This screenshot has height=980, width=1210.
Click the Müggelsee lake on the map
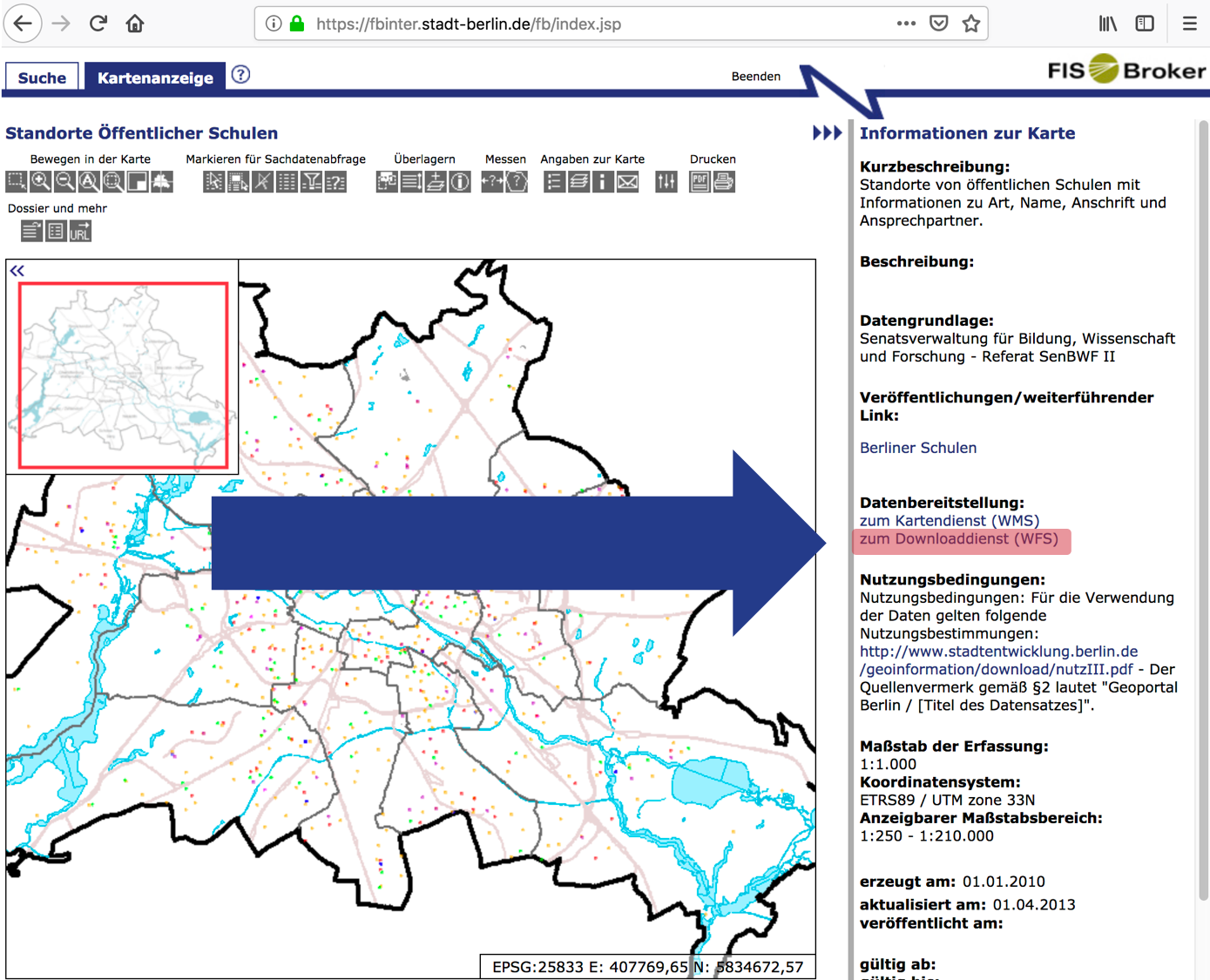[x=711, y=781]
